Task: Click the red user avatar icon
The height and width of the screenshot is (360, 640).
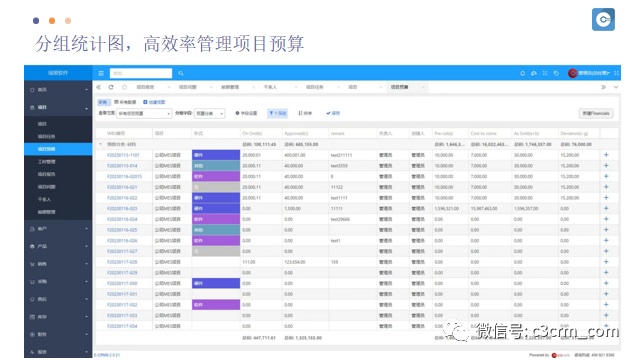Action: click(x=573, y=73)
